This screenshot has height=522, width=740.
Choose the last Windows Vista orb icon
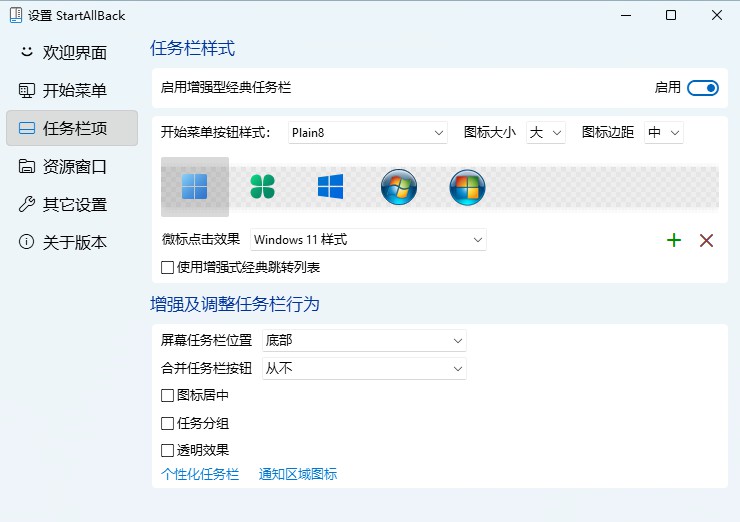pos(467,186)
